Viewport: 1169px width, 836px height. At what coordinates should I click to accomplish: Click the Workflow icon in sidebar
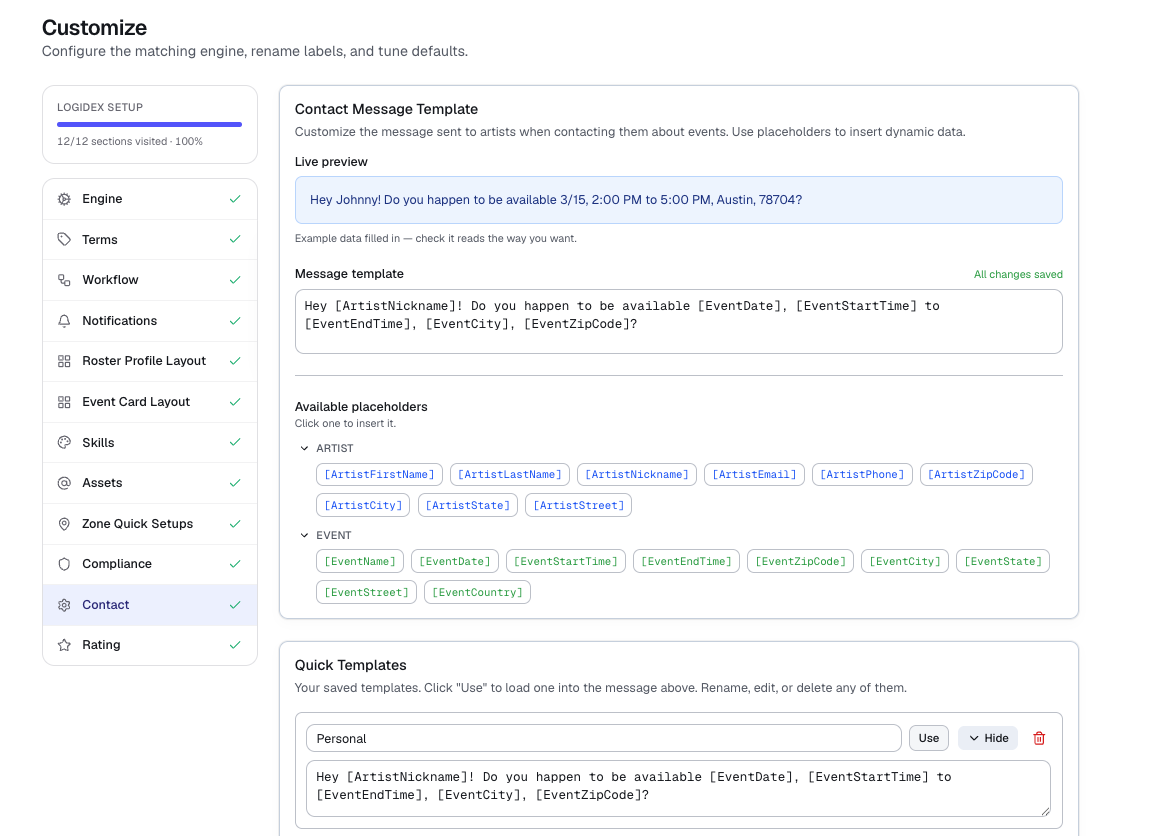pos(64,280)
